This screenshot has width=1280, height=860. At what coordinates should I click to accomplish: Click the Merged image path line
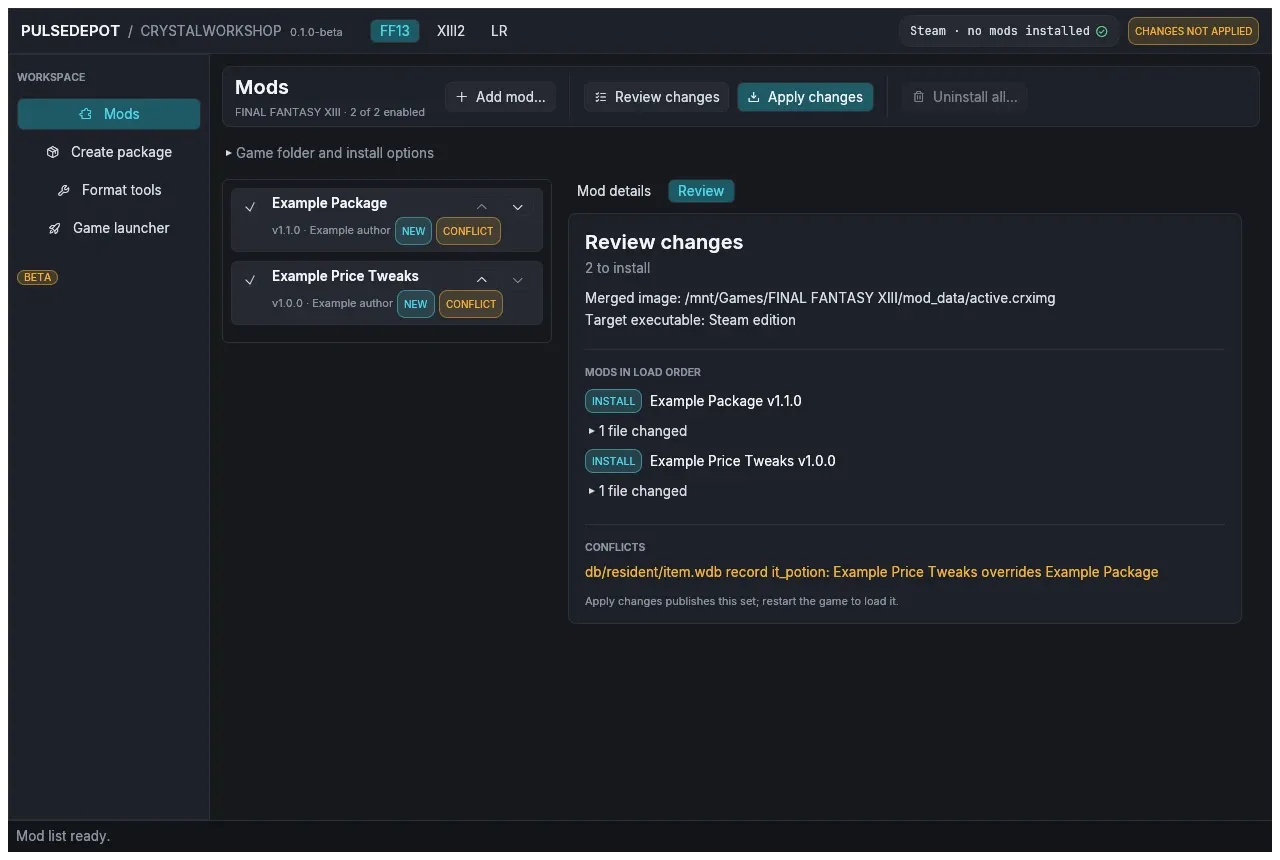click(820, 298)
